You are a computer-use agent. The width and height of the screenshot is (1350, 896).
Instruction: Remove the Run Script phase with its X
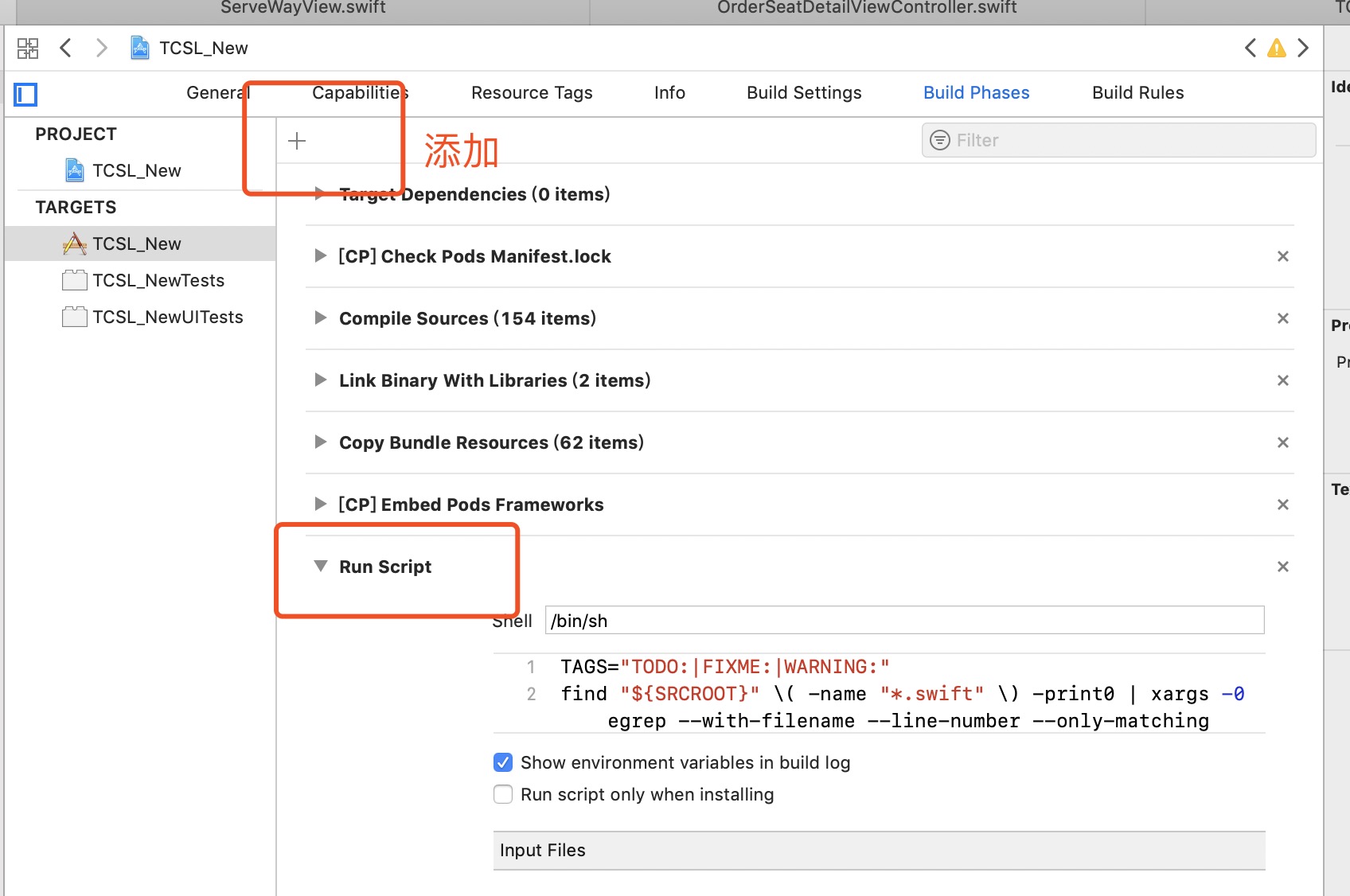click(x=1283, y=567)
